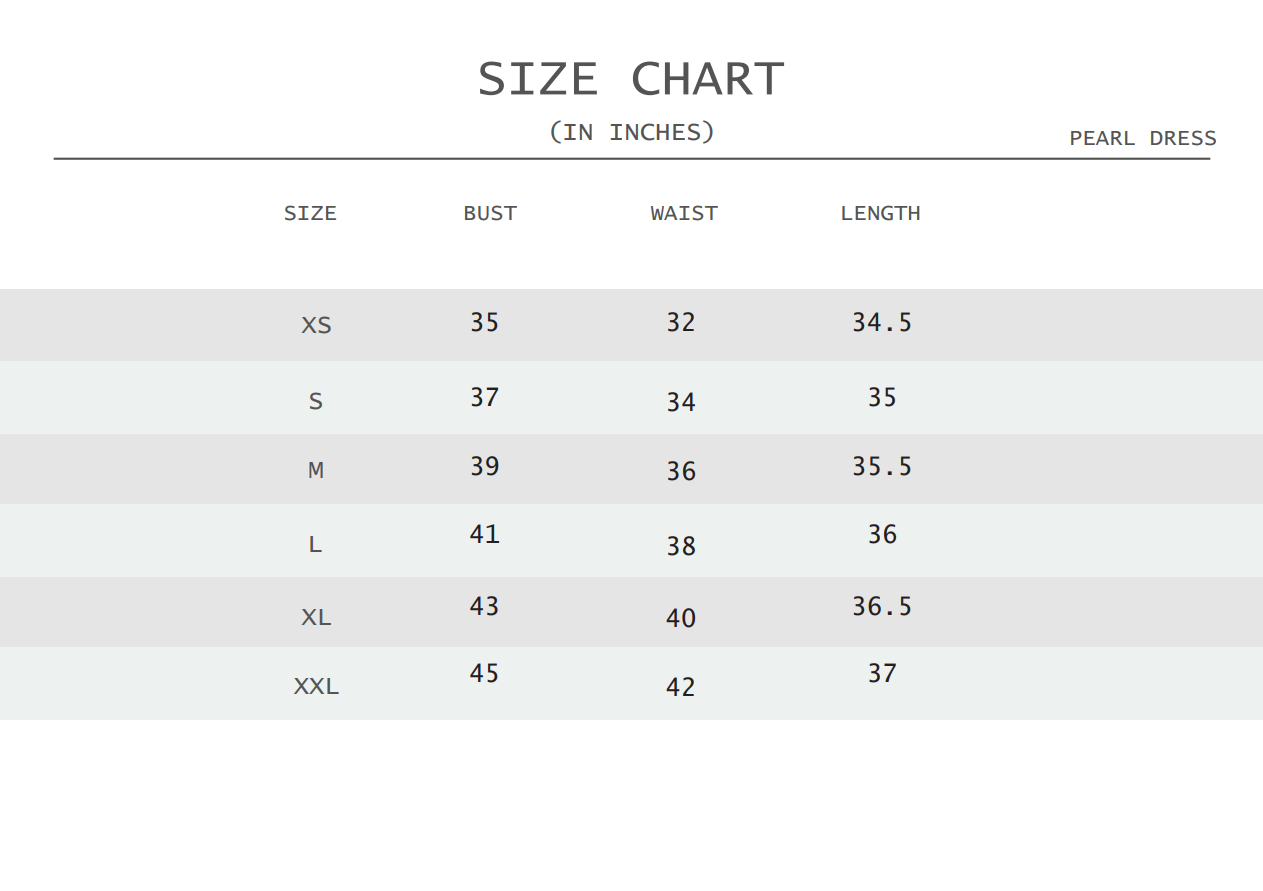Click bust value 35 for XS
Image resolution: width=1263 pixels, height=891 pixels.
coord(484,322)
